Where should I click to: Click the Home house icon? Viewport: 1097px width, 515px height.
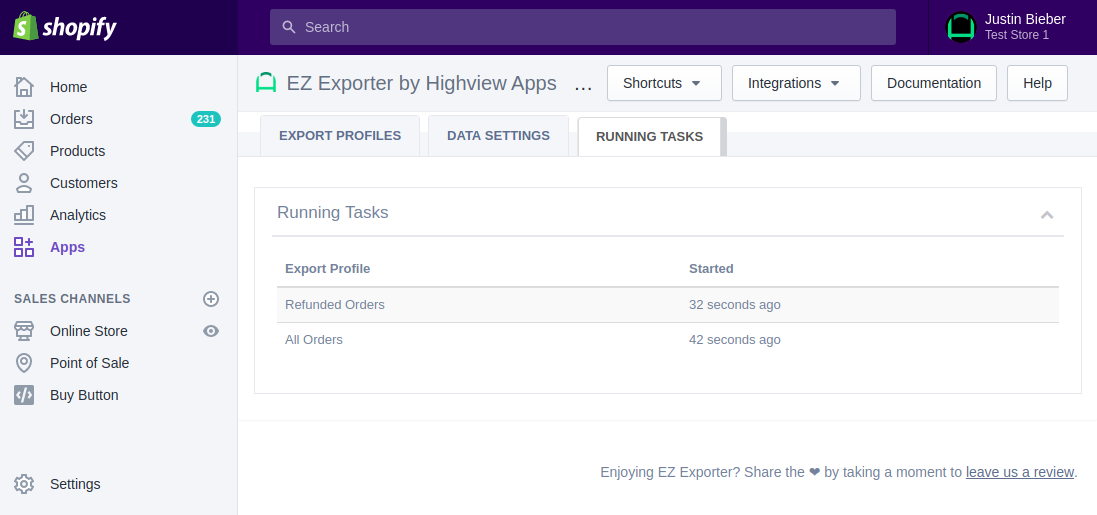24,87
